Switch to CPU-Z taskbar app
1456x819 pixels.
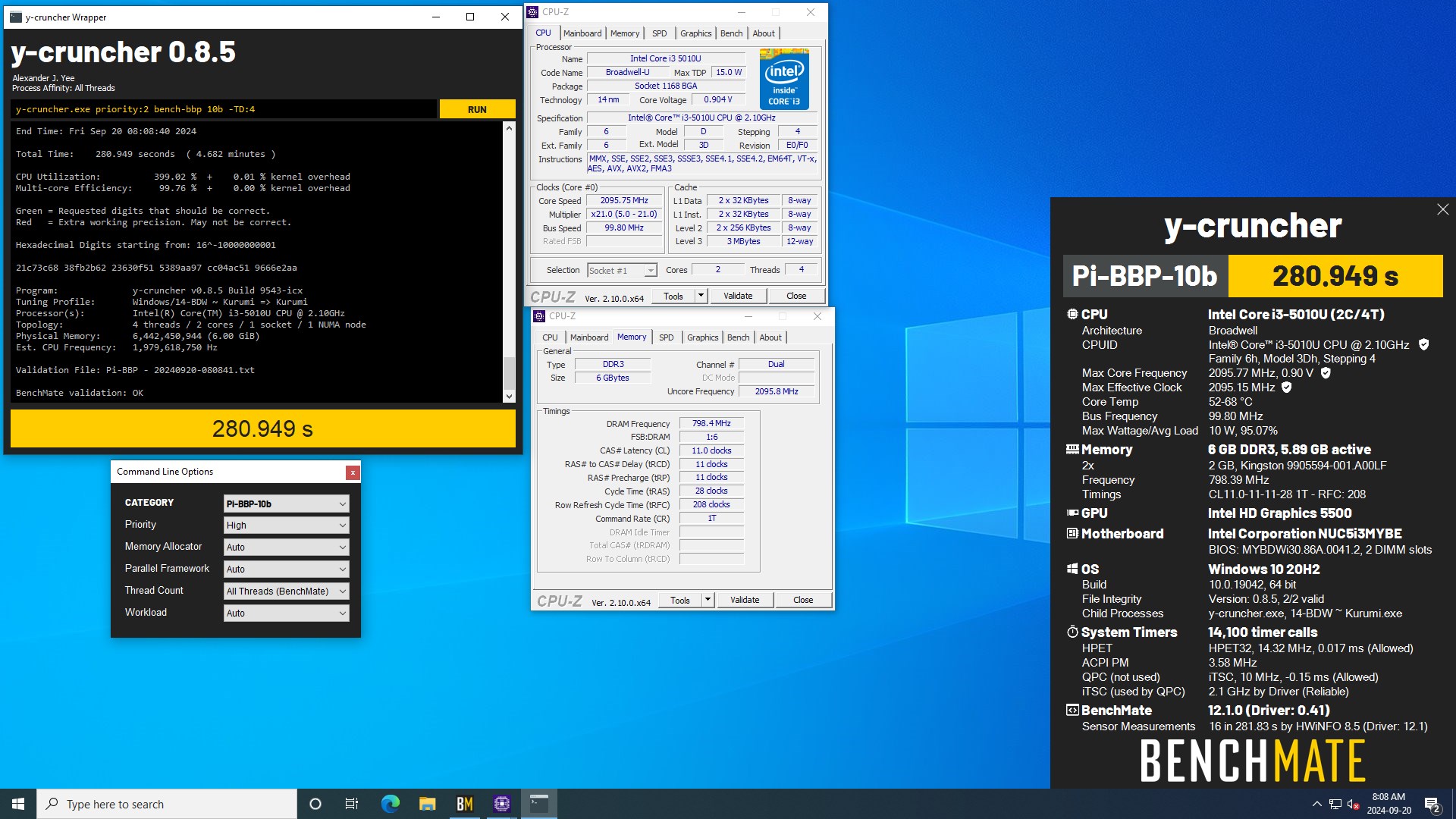pos(501,804)
